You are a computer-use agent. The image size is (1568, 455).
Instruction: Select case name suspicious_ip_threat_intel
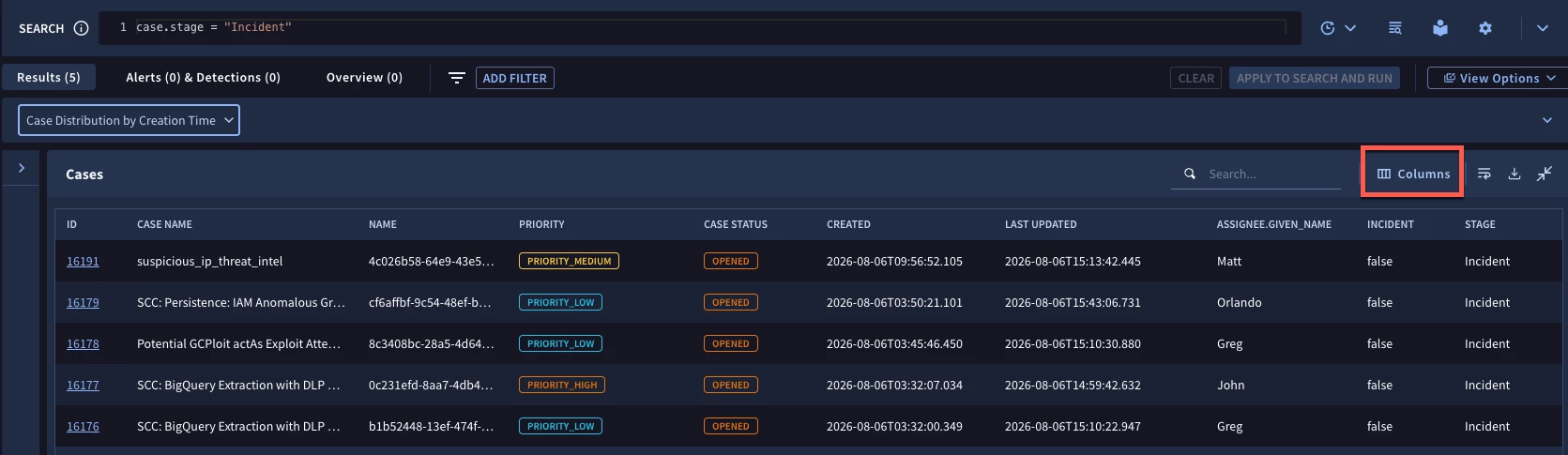[x=209, y=261]
